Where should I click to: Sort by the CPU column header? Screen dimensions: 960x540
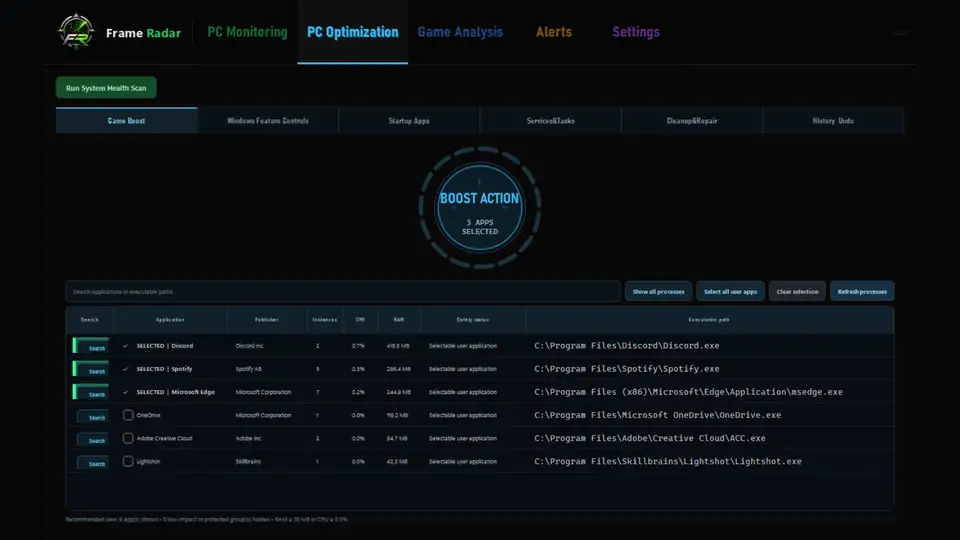(x=360, y=320)
